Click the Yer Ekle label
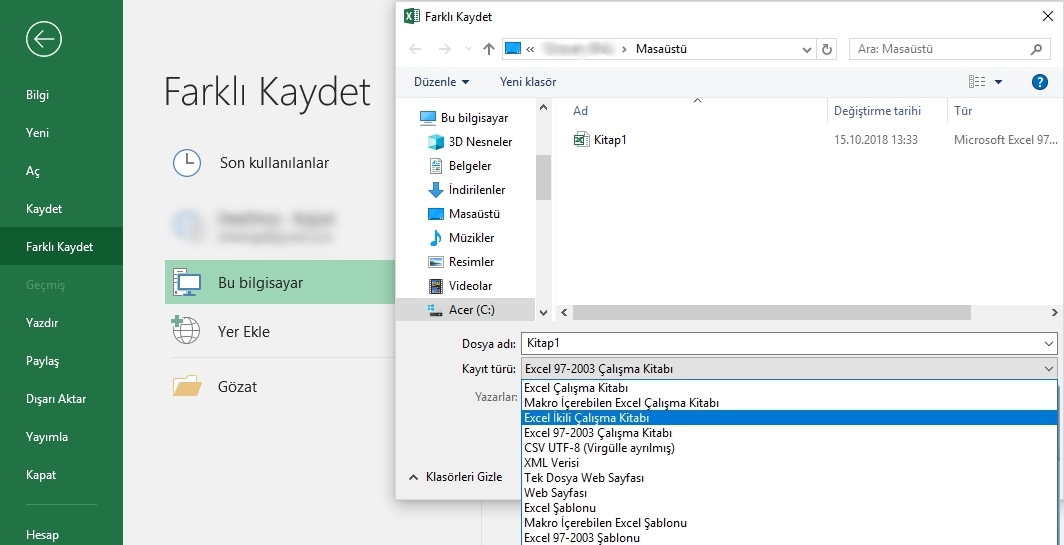Viewport: 1064px width, 545px height. click(244, 332)
